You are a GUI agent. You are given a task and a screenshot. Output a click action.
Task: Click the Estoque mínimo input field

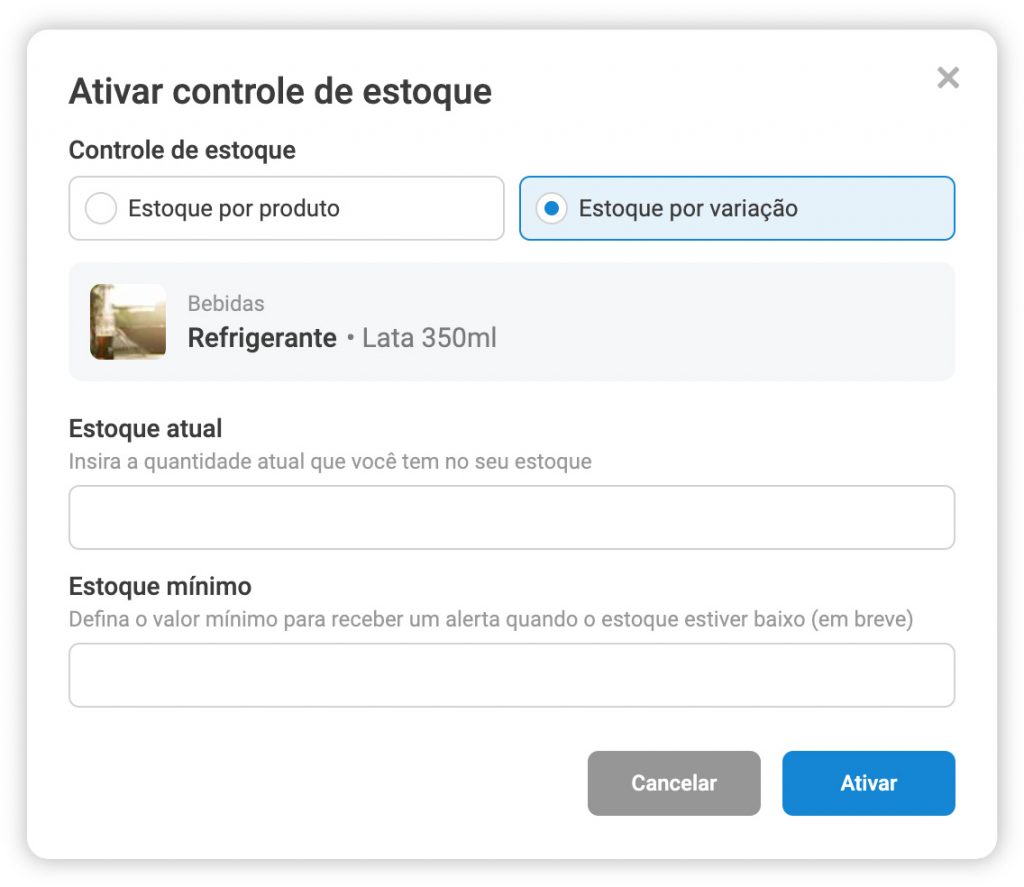tap(512, 675)
